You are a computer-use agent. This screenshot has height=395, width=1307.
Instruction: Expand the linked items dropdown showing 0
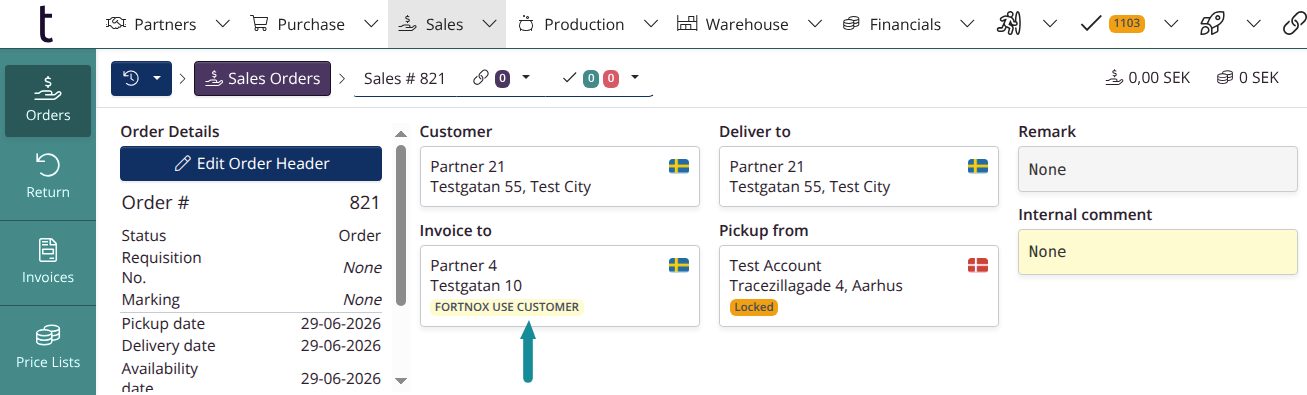(x=502, y=78)
